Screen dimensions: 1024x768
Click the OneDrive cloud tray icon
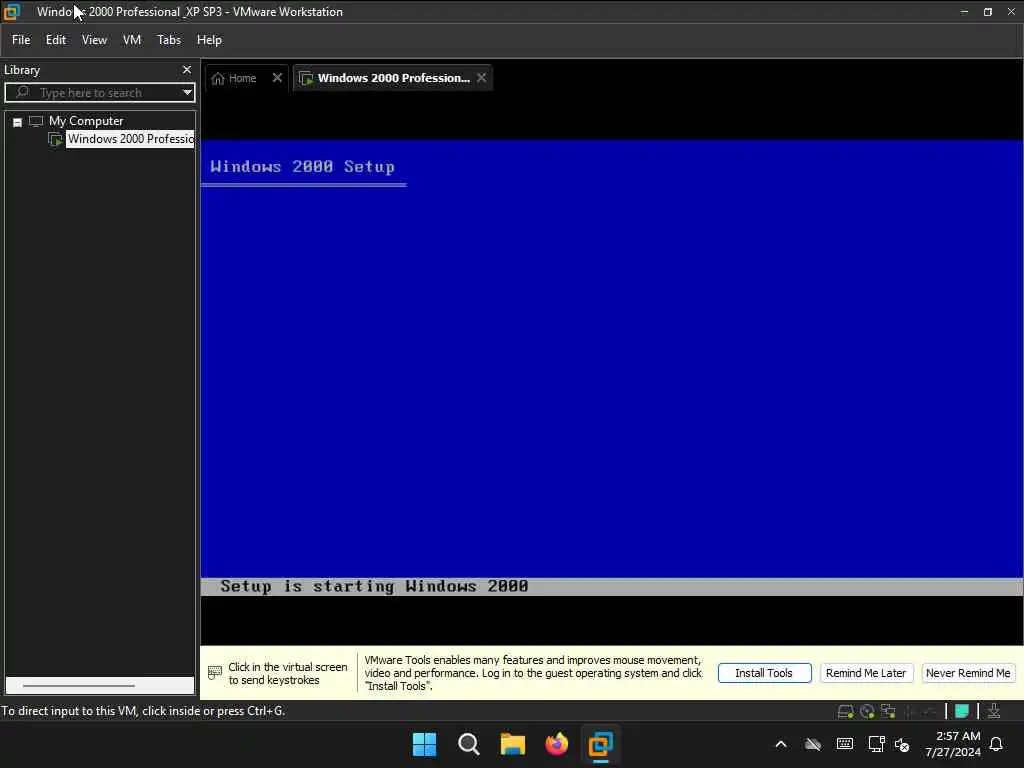tap(812, 744)
